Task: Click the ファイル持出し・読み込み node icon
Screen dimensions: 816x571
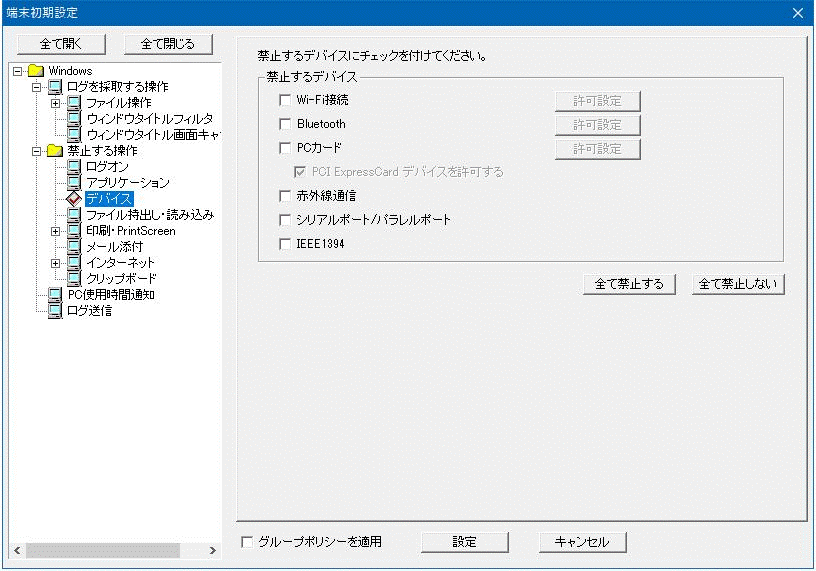Action: coord(74,214)
